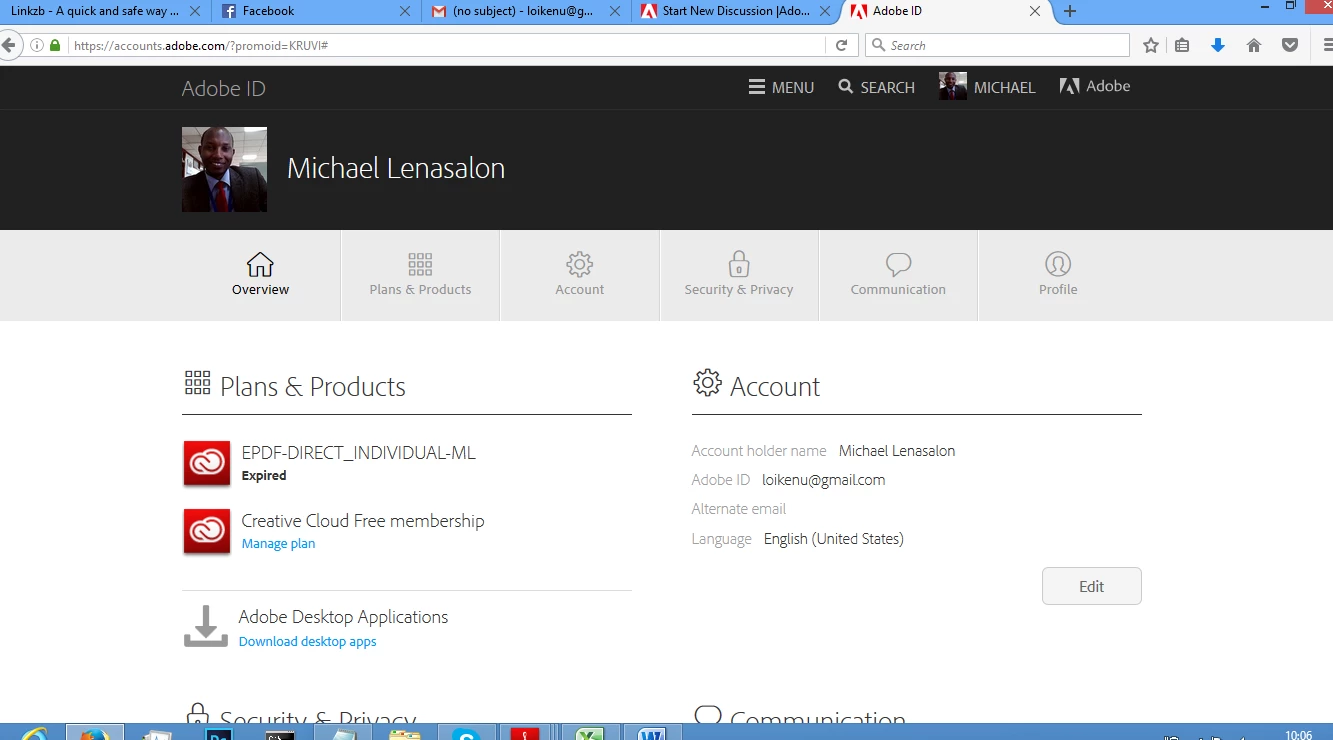Click Creative Cloud Free membership text
Image resolution: width=1333 pixels, height=740 pixels.
tap(363, 521)
